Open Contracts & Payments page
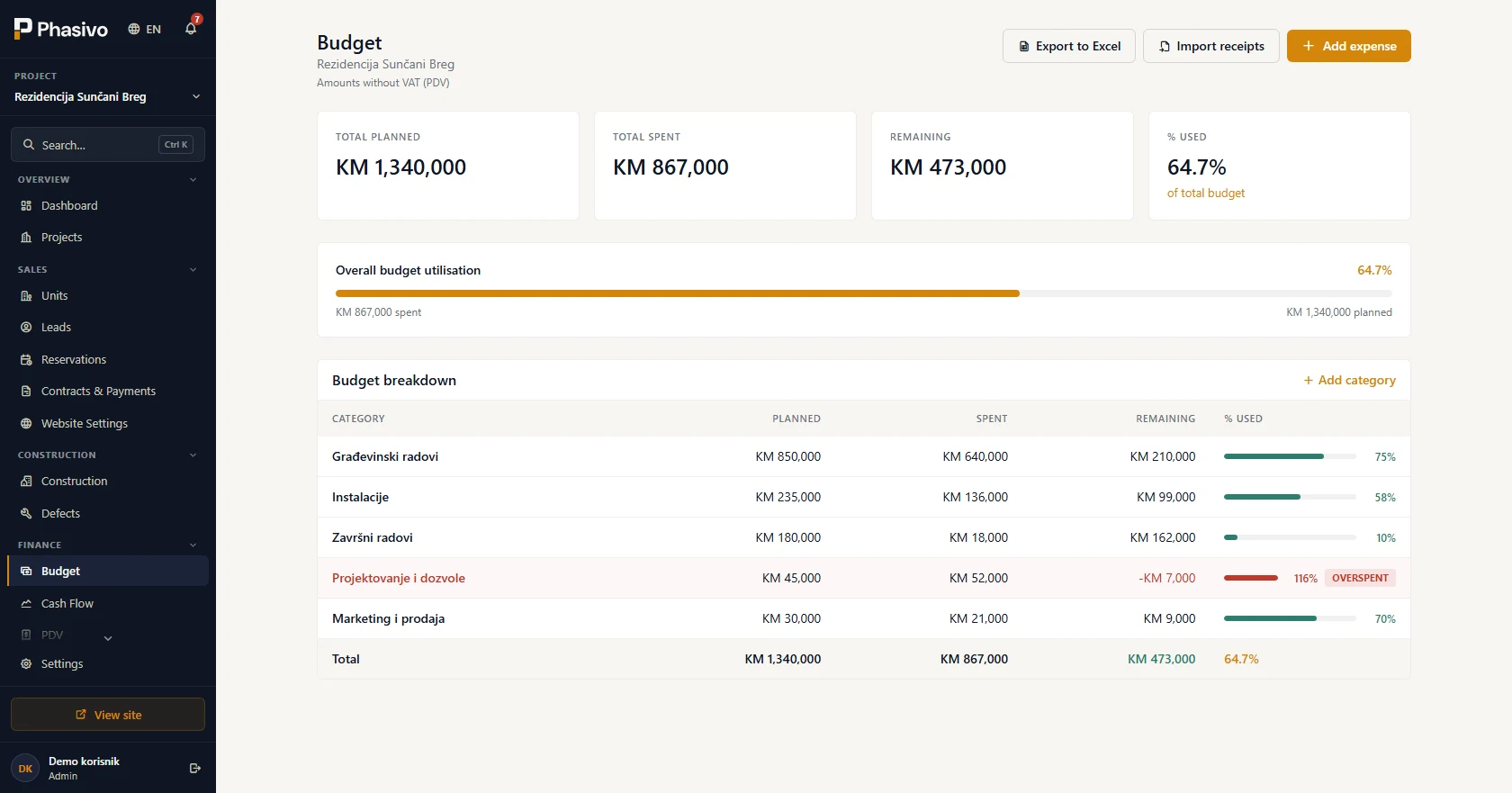Screen dimensions: 1512x793 108,392
